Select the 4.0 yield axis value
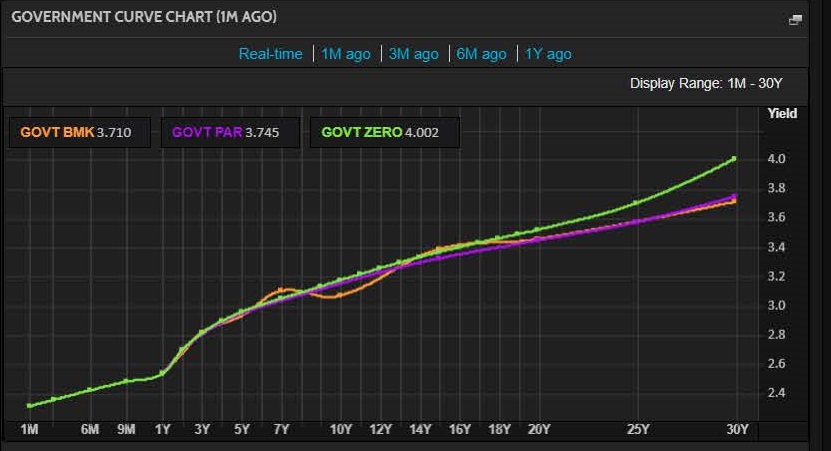 coord(776,159)
